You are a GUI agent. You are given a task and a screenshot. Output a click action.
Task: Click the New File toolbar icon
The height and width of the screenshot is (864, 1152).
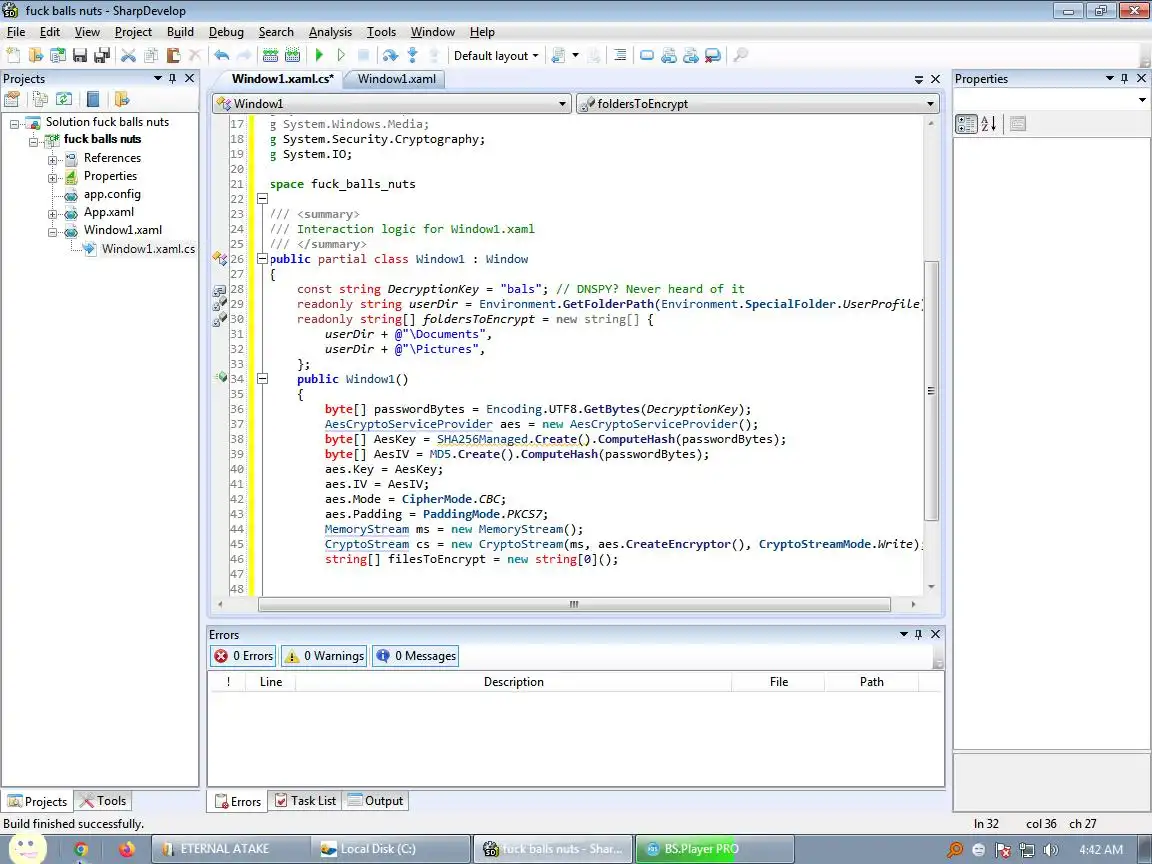point(13,55)
